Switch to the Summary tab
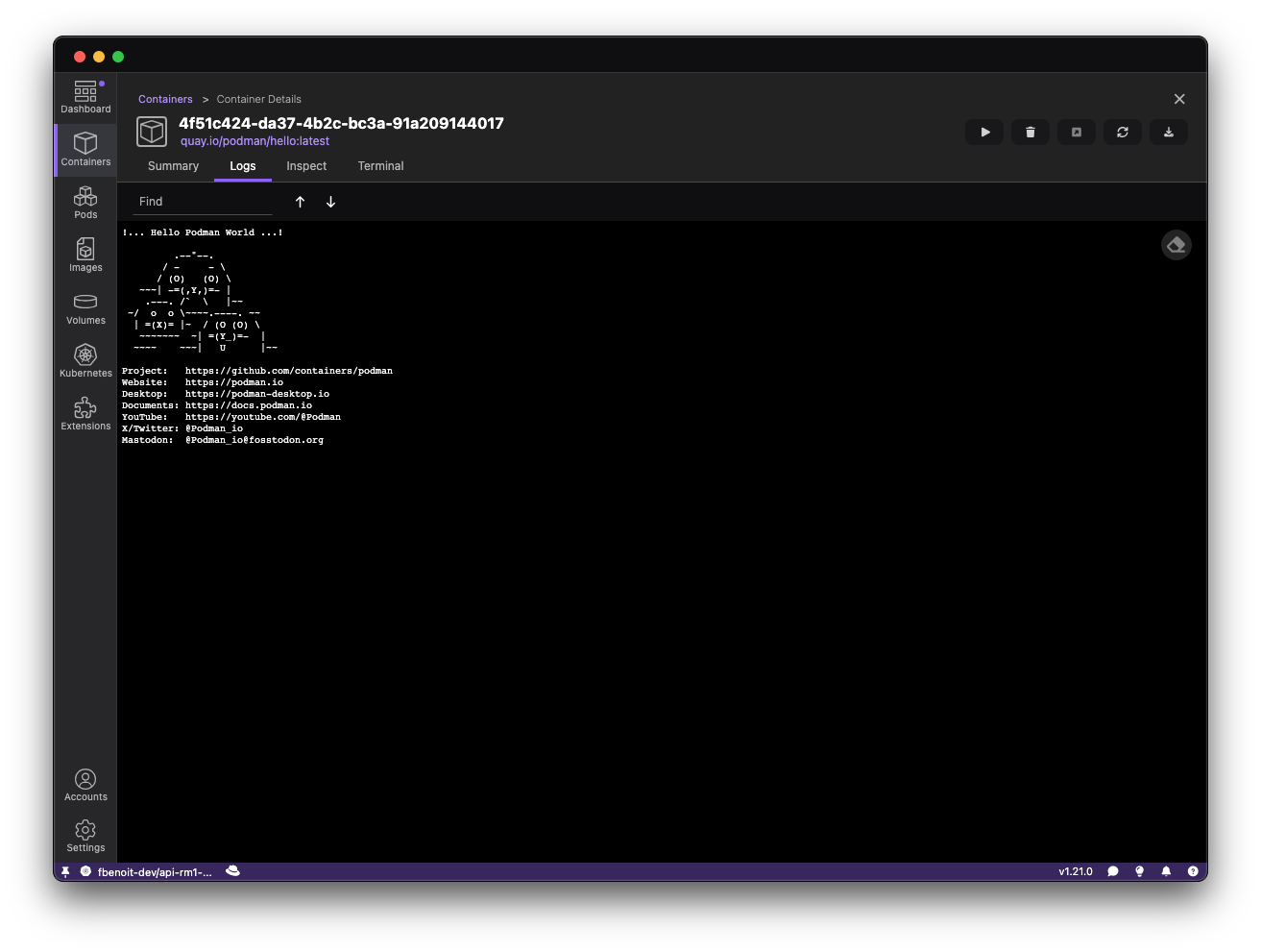Image resolution: width=1261 pixels, height=952 pixels. pos(173,166)
